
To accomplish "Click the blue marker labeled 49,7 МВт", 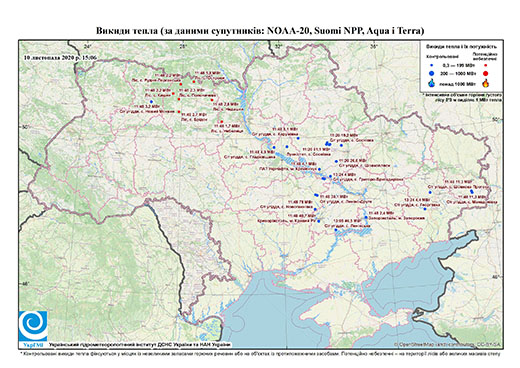I will [x=319, y=221].
